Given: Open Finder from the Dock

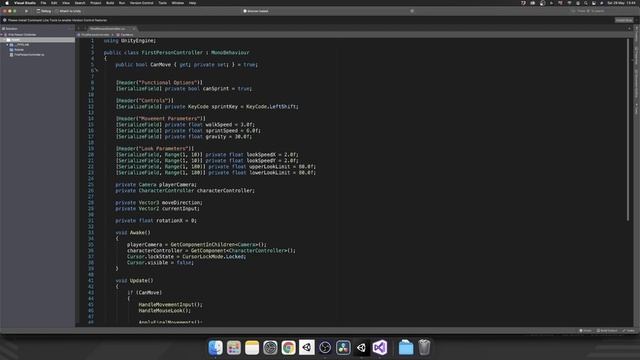Looking at the screenshot, I should pyautogui.click(x=216, y=348).
